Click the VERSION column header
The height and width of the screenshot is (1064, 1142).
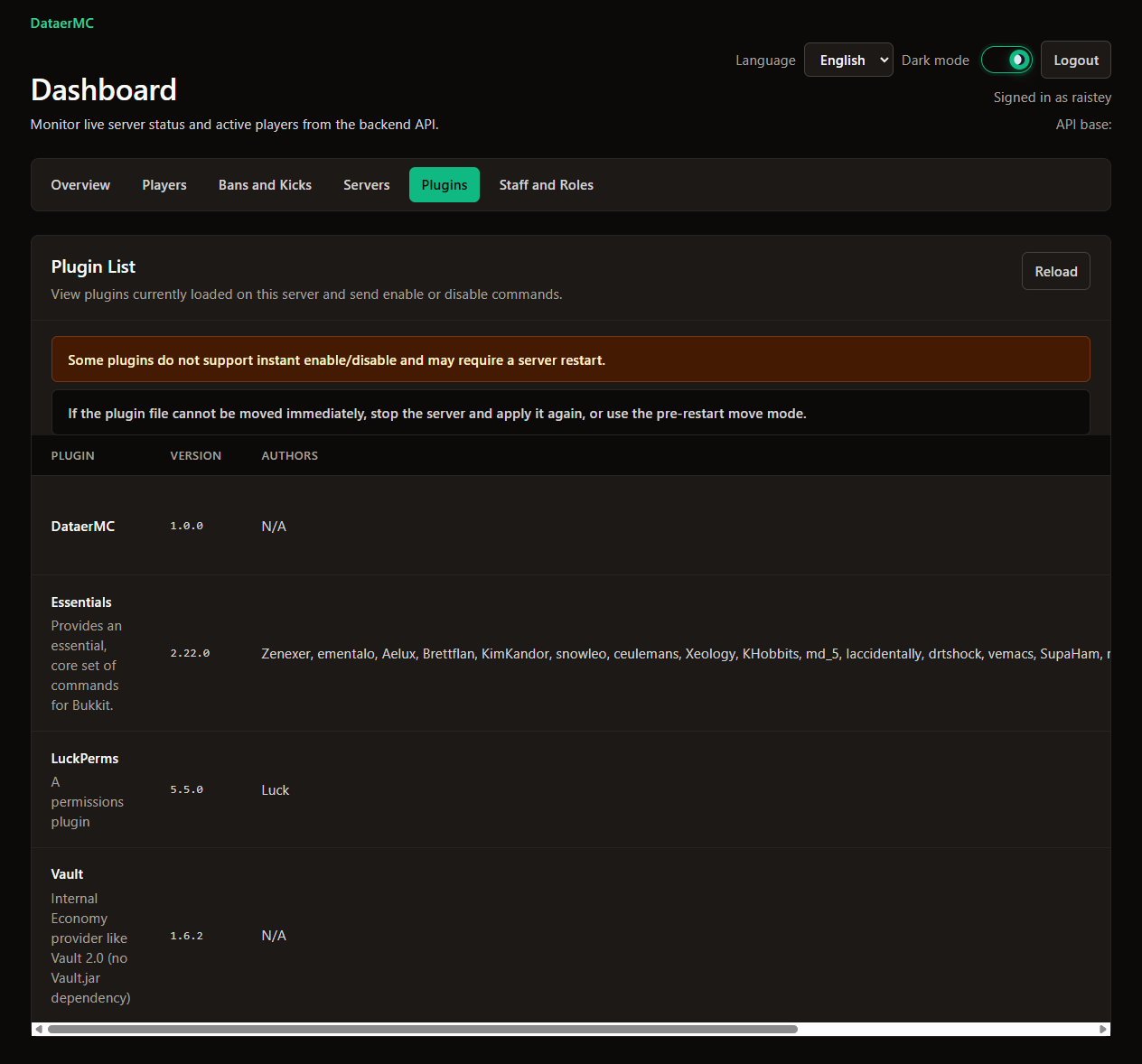[196, 456]
